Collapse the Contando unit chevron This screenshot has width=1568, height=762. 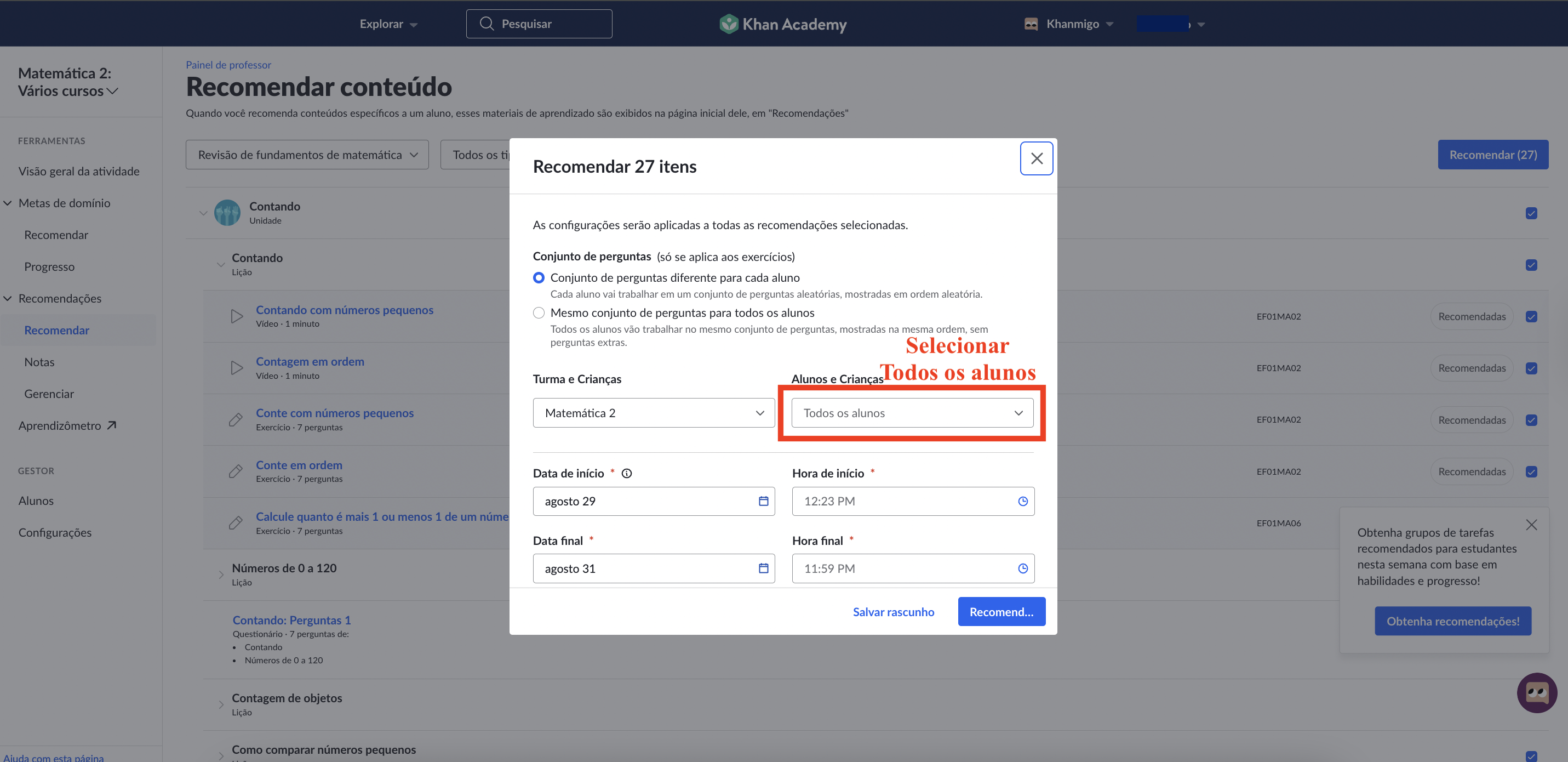point(203,213)
